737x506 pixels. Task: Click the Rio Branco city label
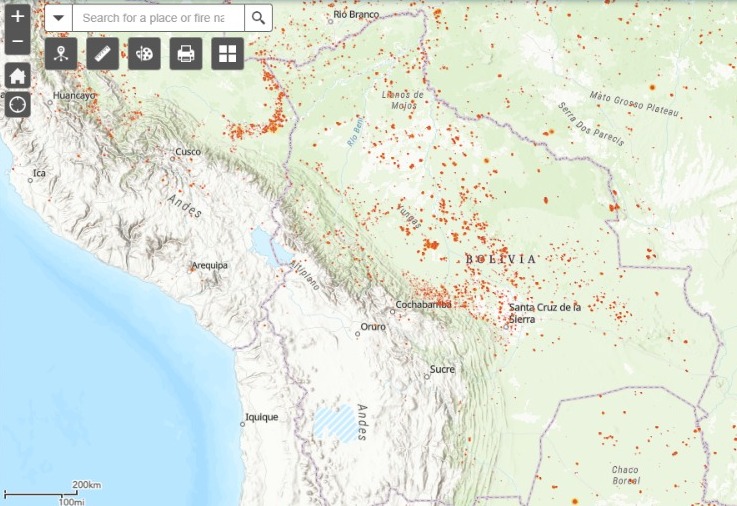(355, 15)
